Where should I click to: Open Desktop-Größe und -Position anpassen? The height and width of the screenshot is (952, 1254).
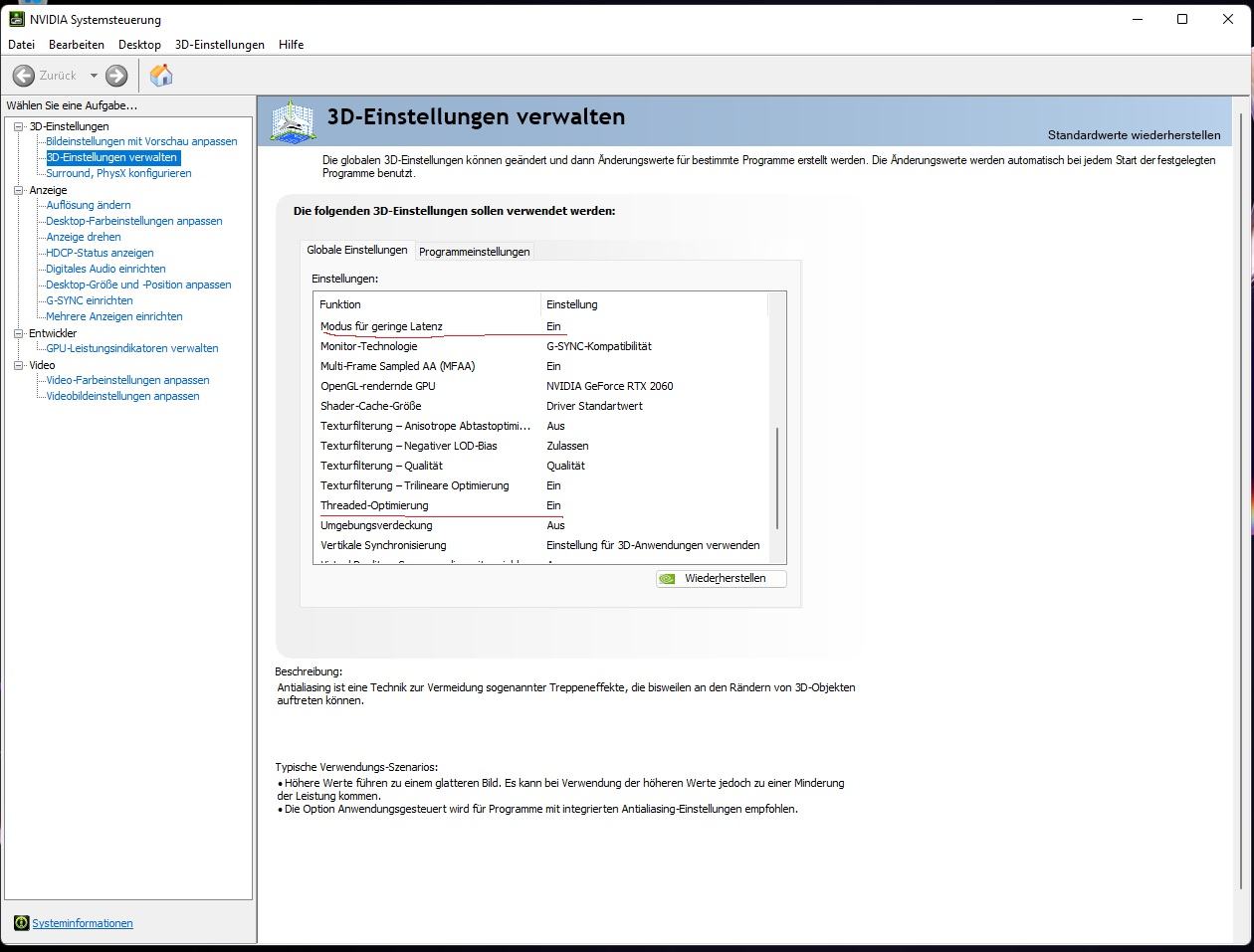pyautogui.click(x=138, y=285)
